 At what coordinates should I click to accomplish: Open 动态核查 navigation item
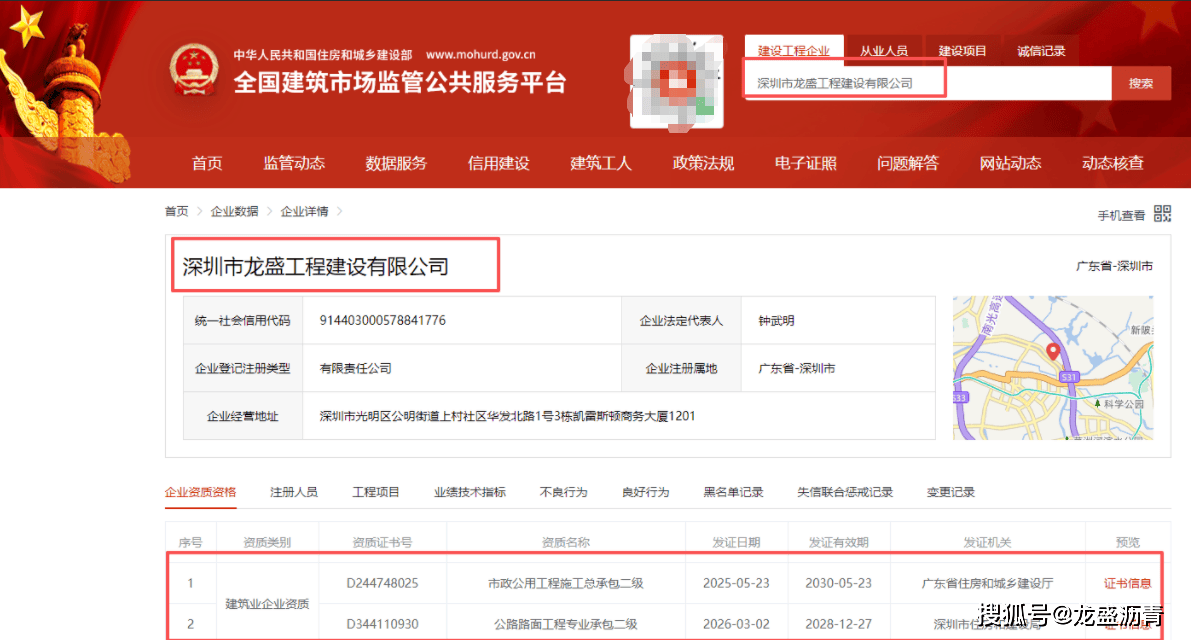coord(1113,163)
